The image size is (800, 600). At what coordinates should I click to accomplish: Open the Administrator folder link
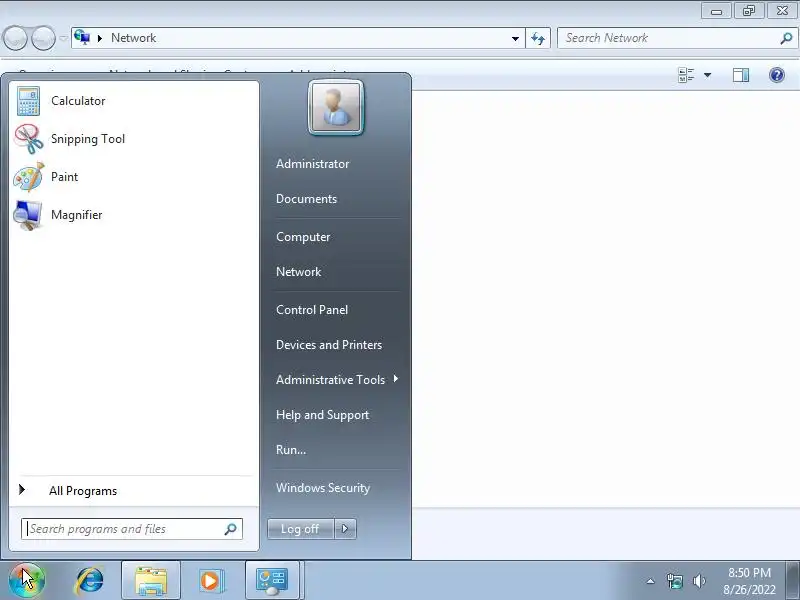312,164
